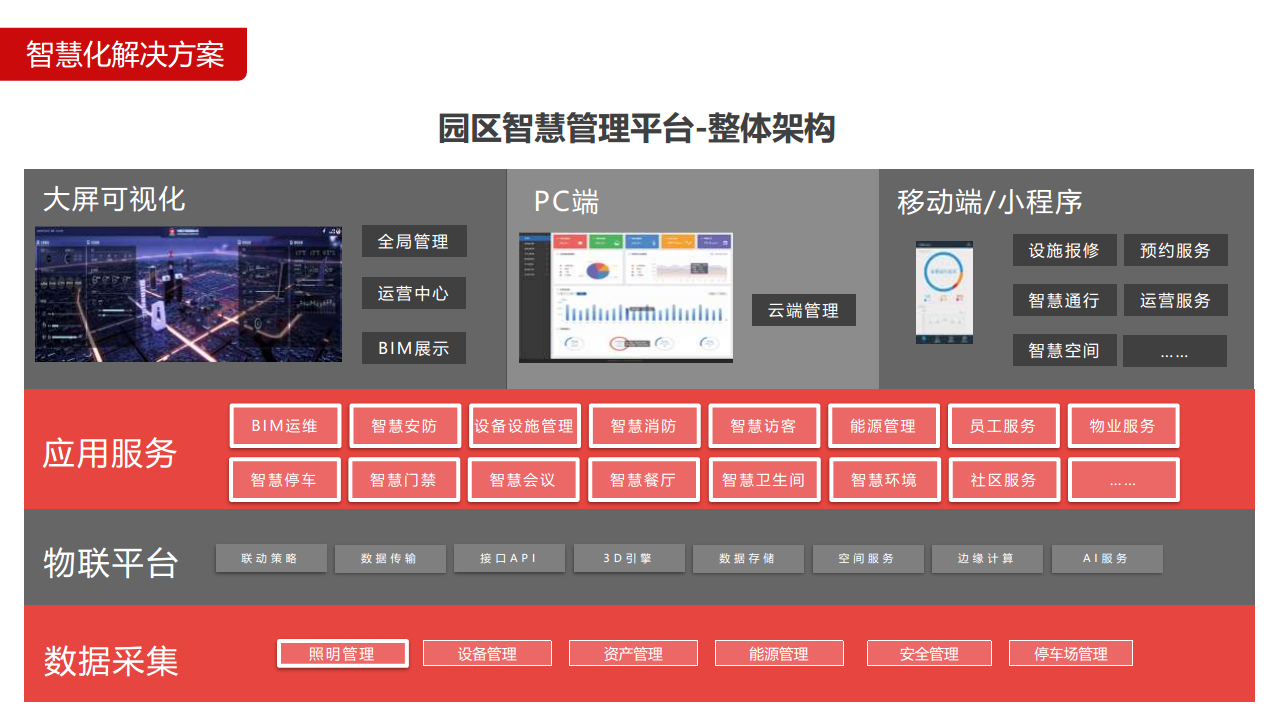Viewport: 1280px width, 720px height.
Task: Select the 智慧访客 service box
Action: (x=764, y=426)
